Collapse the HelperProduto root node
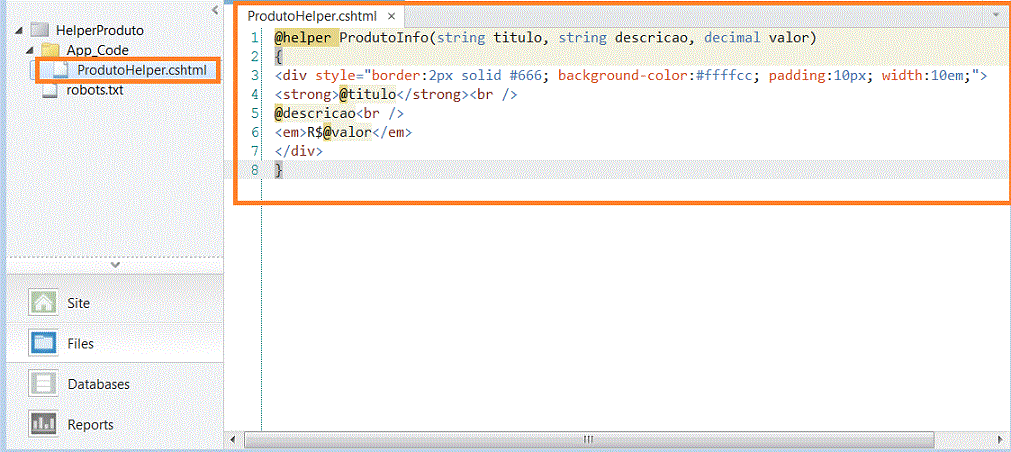Viewport: 1011px width, 452px height. [x=18, y=30]
